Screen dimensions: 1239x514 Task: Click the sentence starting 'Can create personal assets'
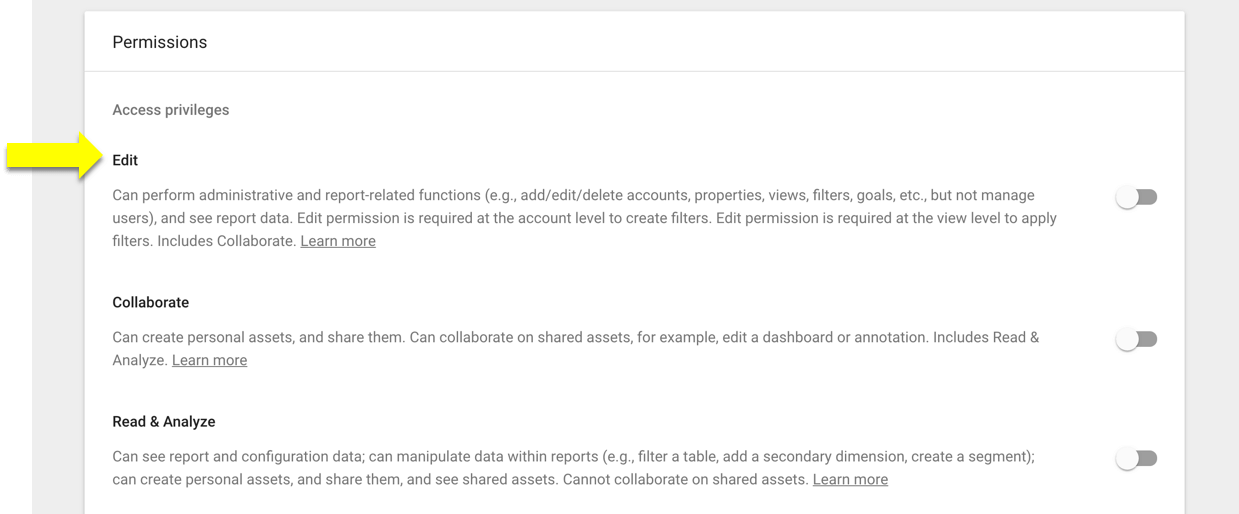tap(258, 337)
